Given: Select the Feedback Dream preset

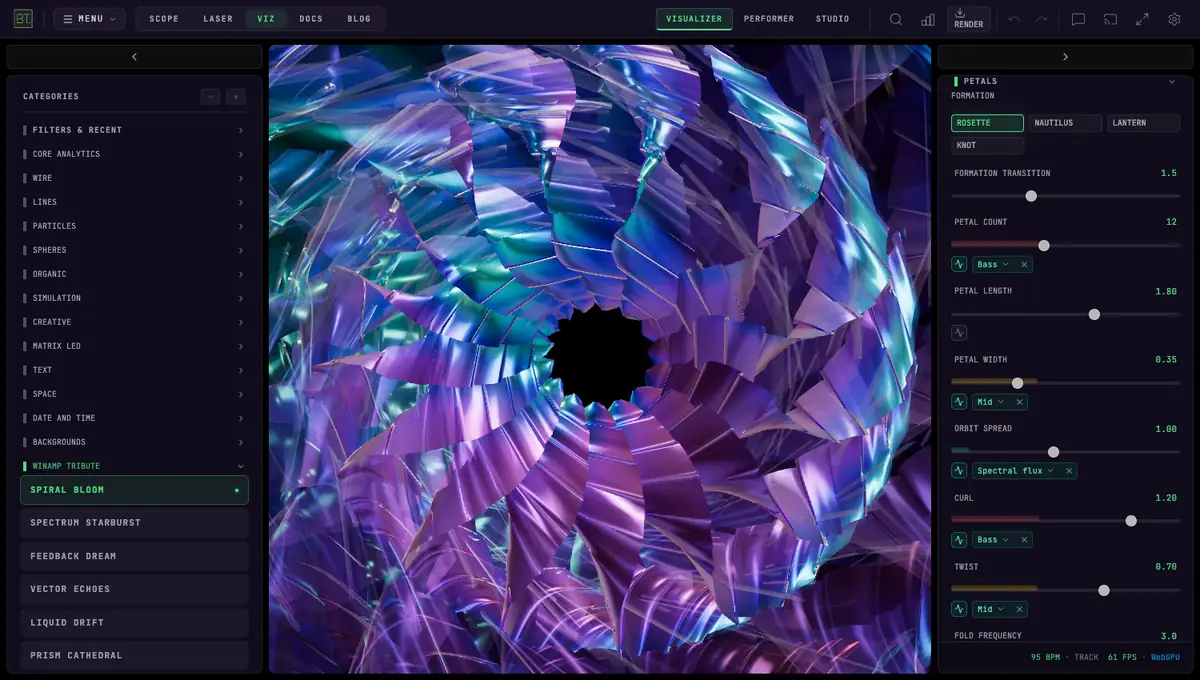Looking at the screenshot, I should click(134, 556).
